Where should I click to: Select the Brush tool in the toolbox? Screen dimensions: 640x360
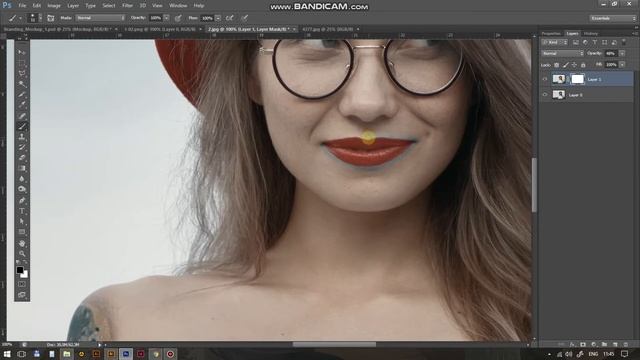(x=22, y=127)
